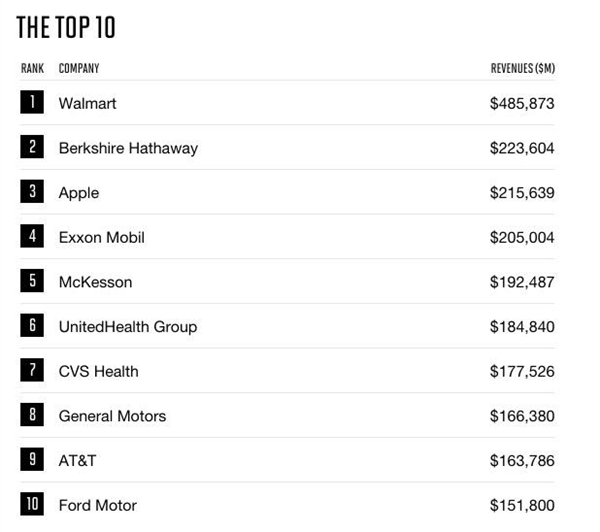The height and width of the screenshot is (532, 600).
Task: Click the rank 3 badge
Action: (32, 192)
